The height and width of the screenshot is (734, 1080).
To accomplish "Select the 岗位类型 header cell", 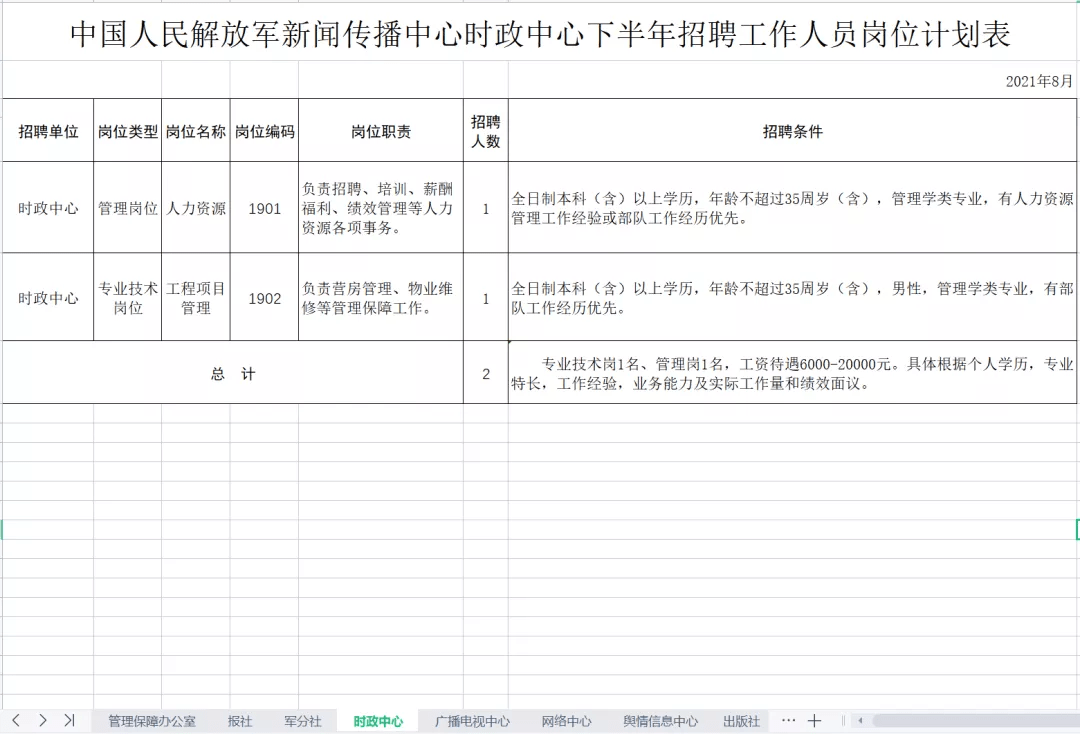I will (127, 131).
